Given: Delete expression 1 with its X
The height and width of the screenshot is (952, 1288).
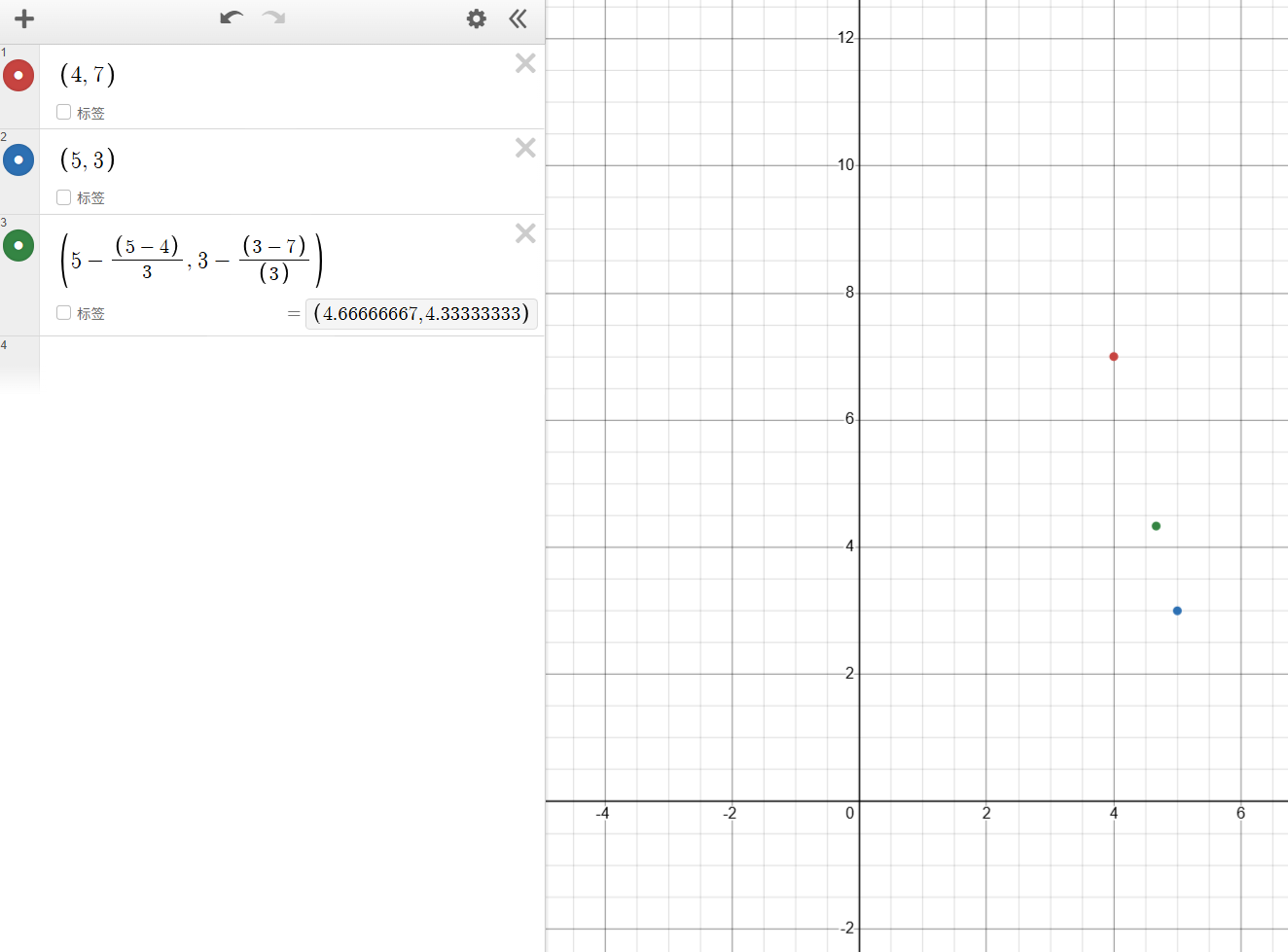Looking at the screenshot, I should [525, 63].
